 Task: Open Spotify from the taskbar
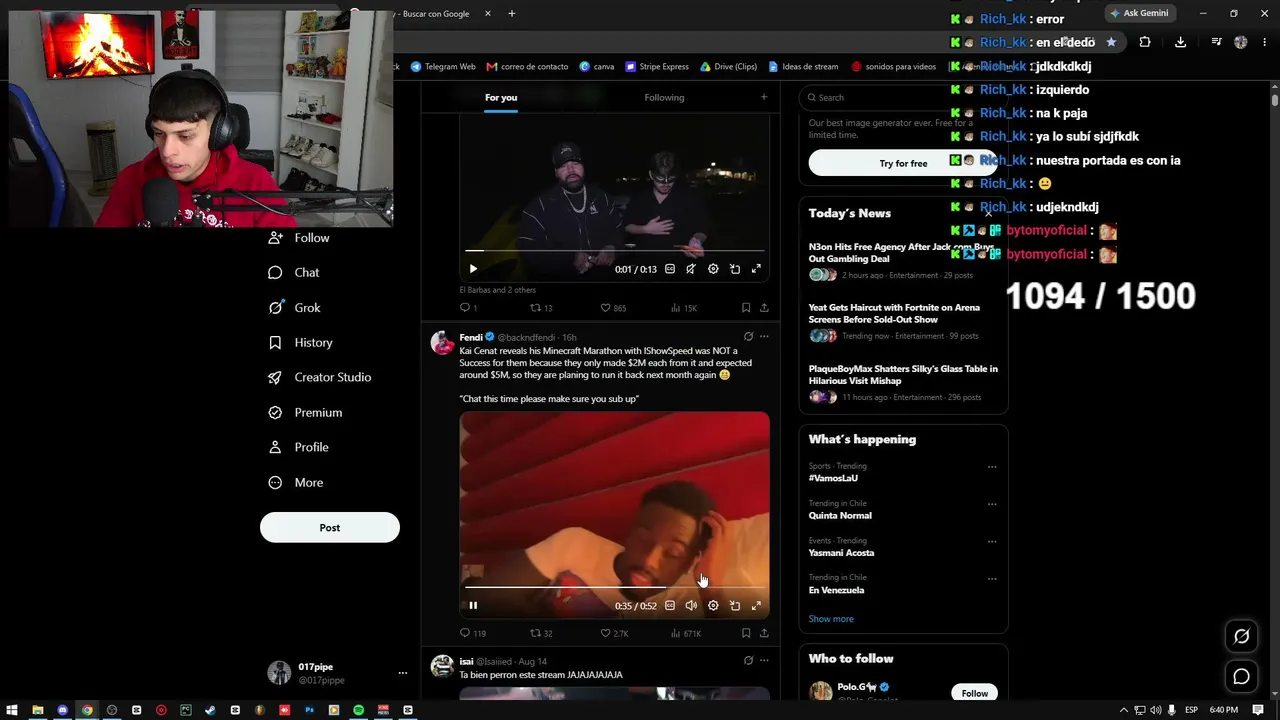coord(358,710)
